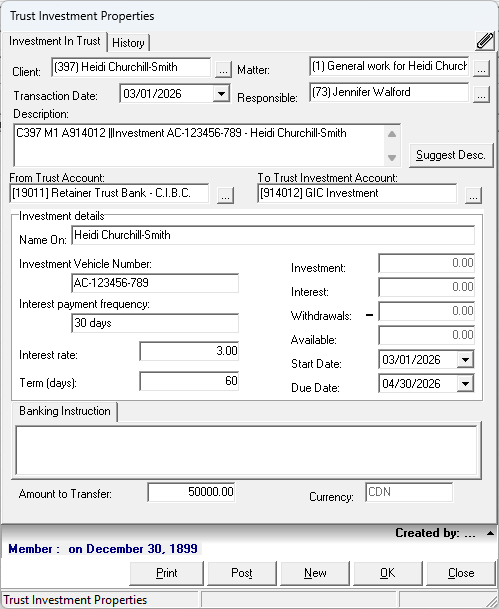
Task: Open the Start Date dropdown calendar
Action: pos(465,360)
